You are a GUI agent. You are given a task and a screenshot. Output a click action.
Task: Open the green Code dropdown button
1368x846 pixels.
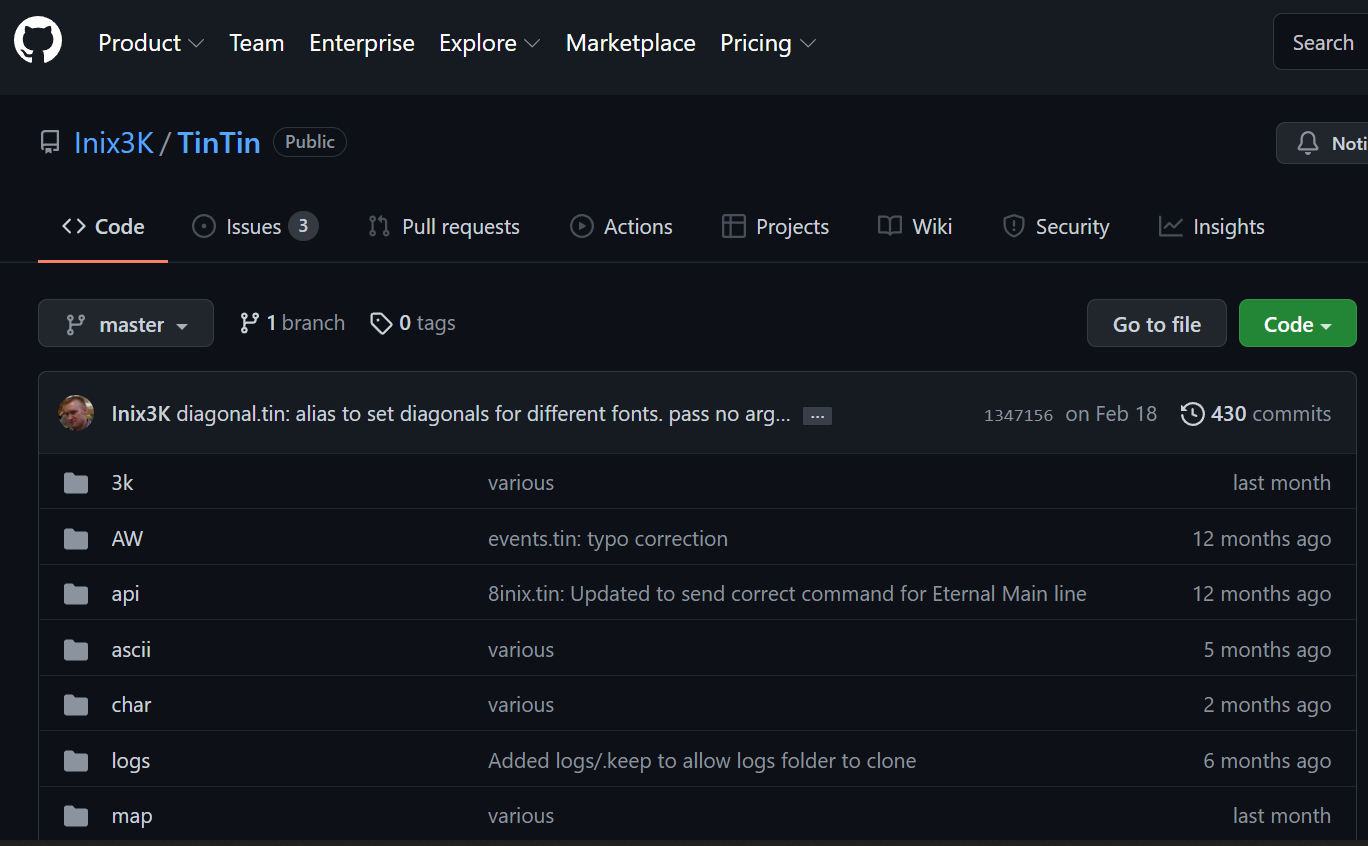[x=1297, y=324]
